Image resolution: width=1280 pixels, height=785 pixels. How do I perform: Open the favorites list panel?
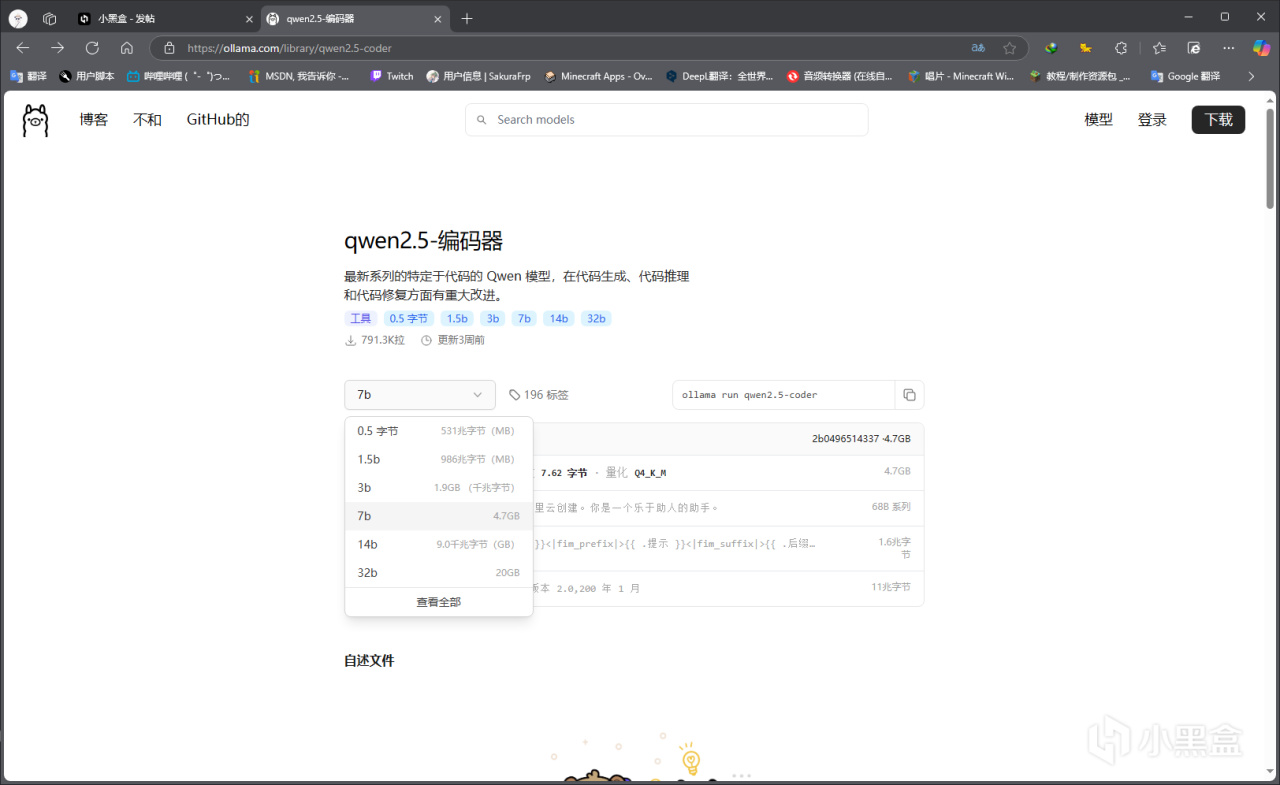click(1159, 48)
